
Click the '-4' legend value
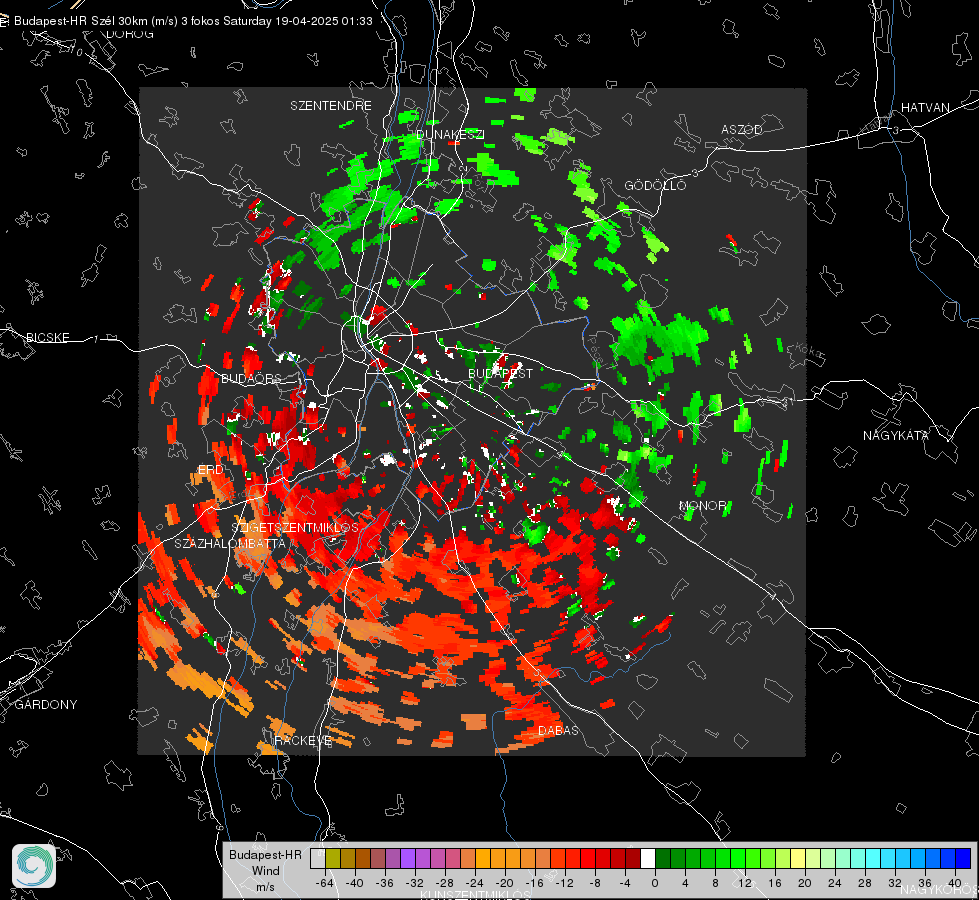[x=625, y=883]
